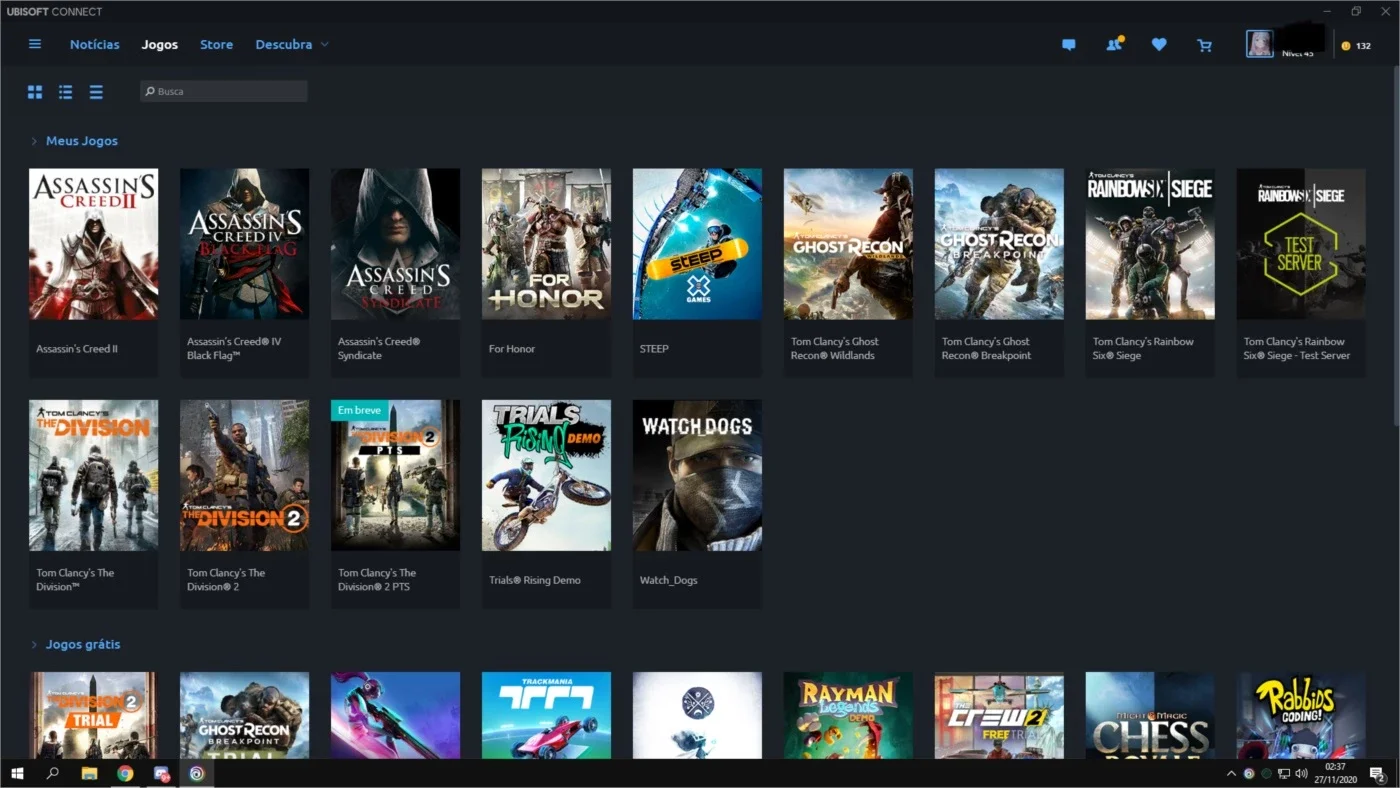Image resolution: width=1400 pixels, height=788 pixels.
Task: Click the 'For Honor' title text
Action: click(512, 349)
